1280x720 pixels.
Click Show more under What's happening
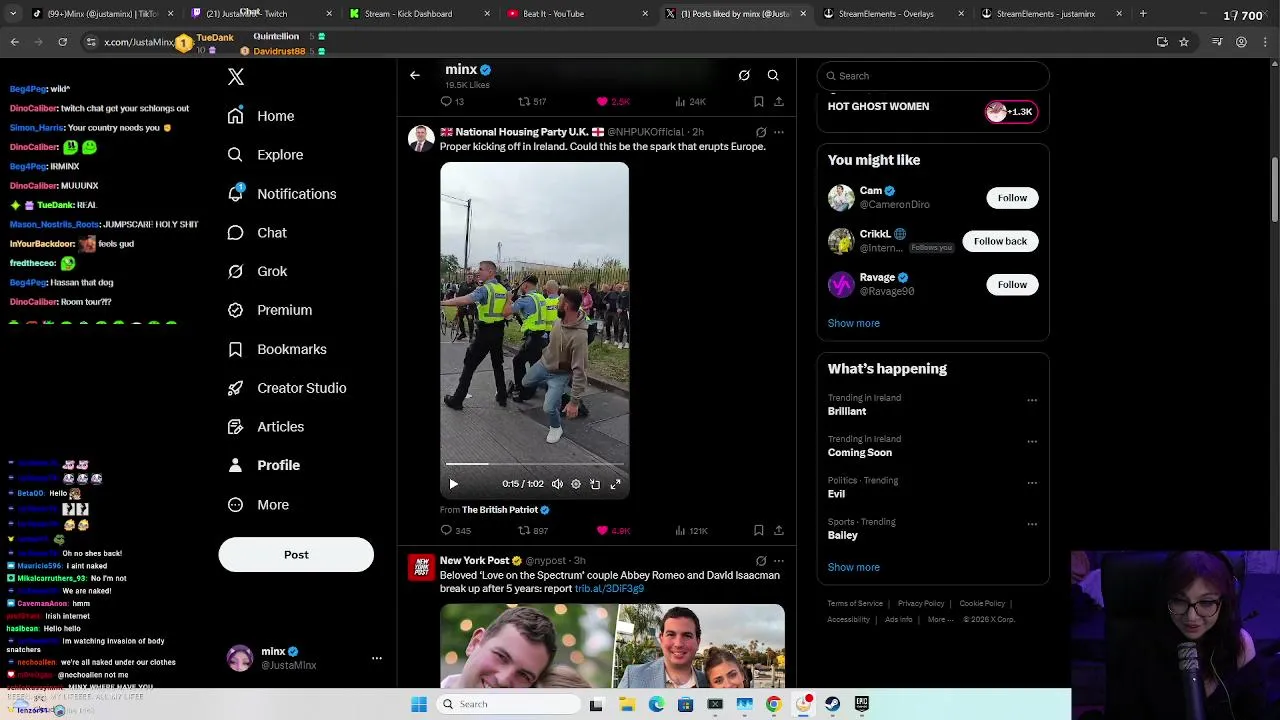tap(854, 567)
